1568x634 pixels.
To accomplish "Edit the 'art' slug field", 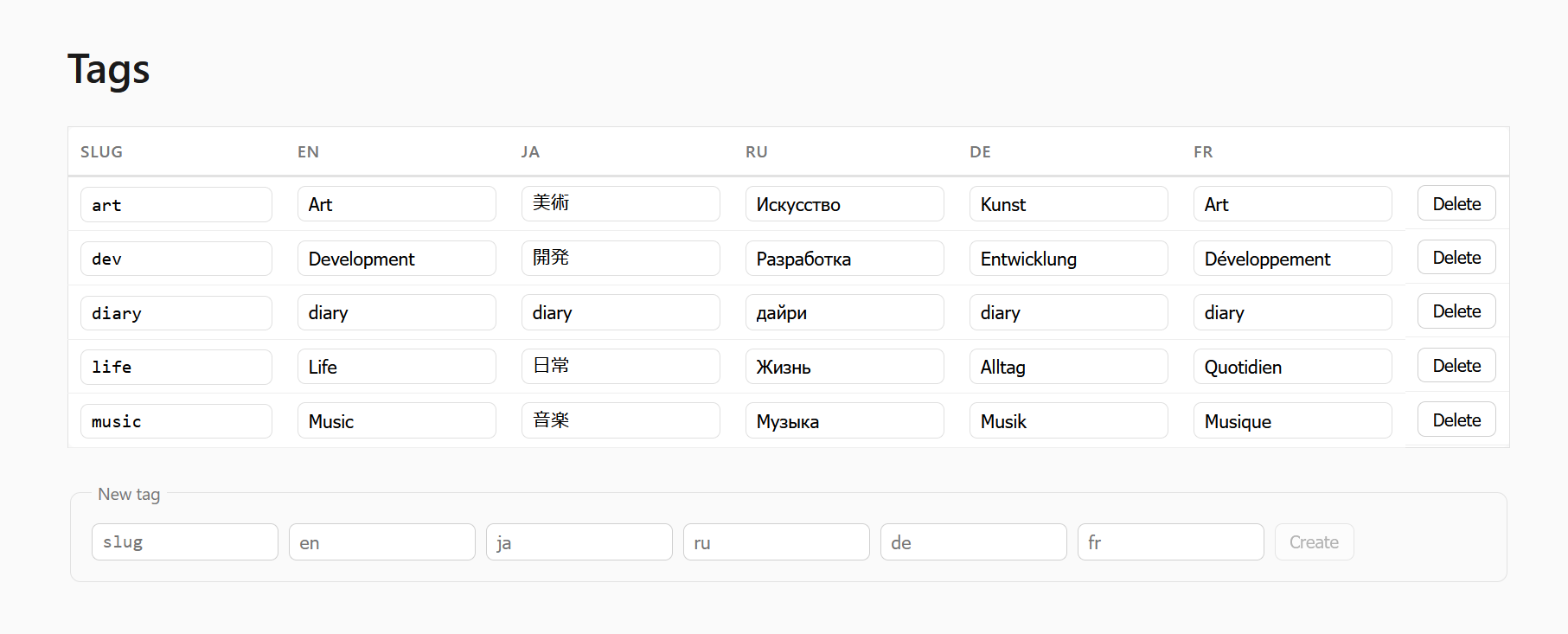I will [176, 204].
